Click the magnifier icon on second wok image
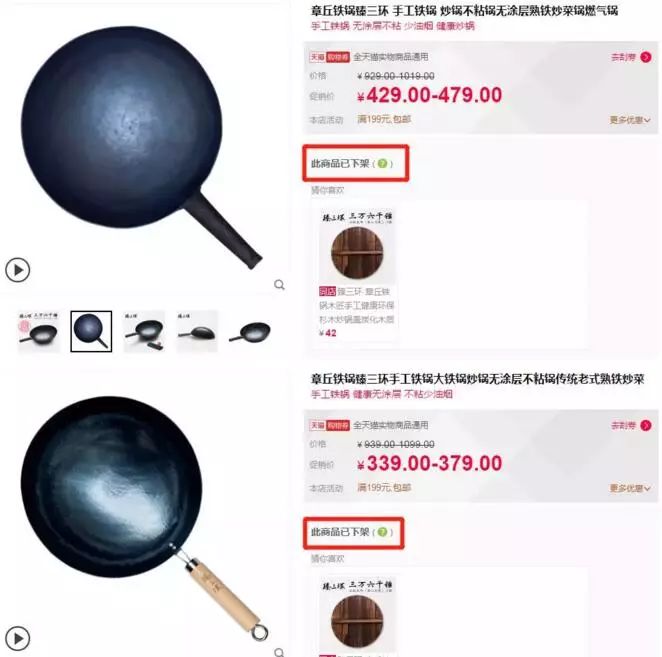662x657 pixels. pos(279,652)
